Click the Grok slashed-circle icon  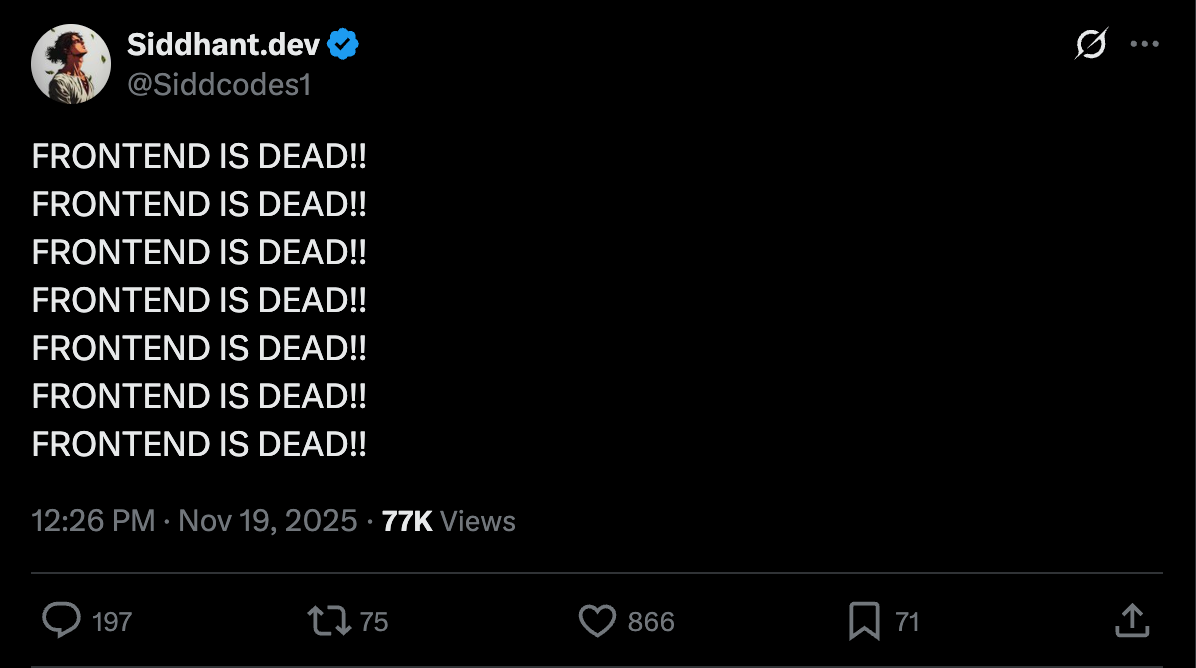point(1091,44)
